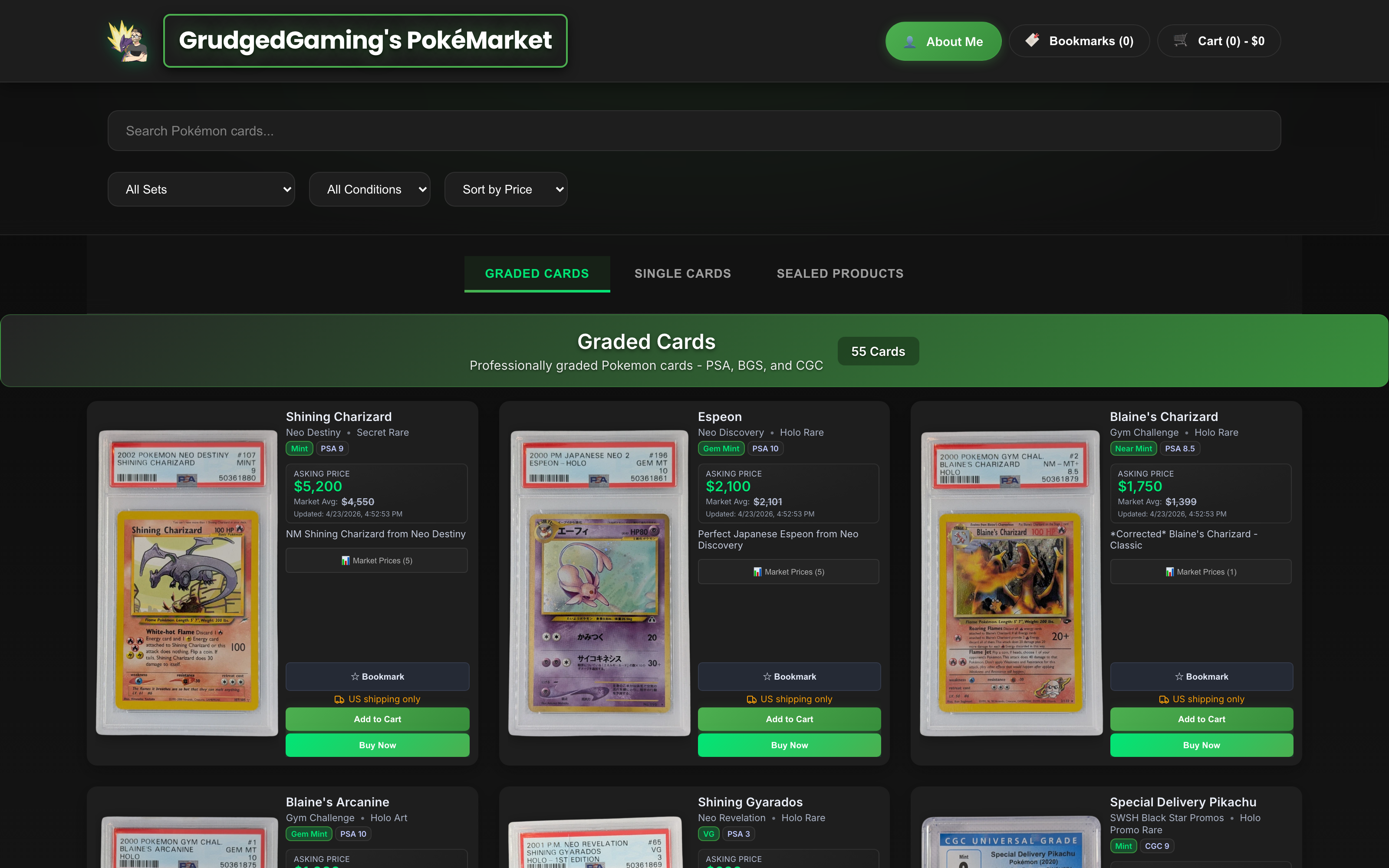Open Cart (0) - $0
The height and width of the screenshot is (868, 1389).
coord(1219,41)
